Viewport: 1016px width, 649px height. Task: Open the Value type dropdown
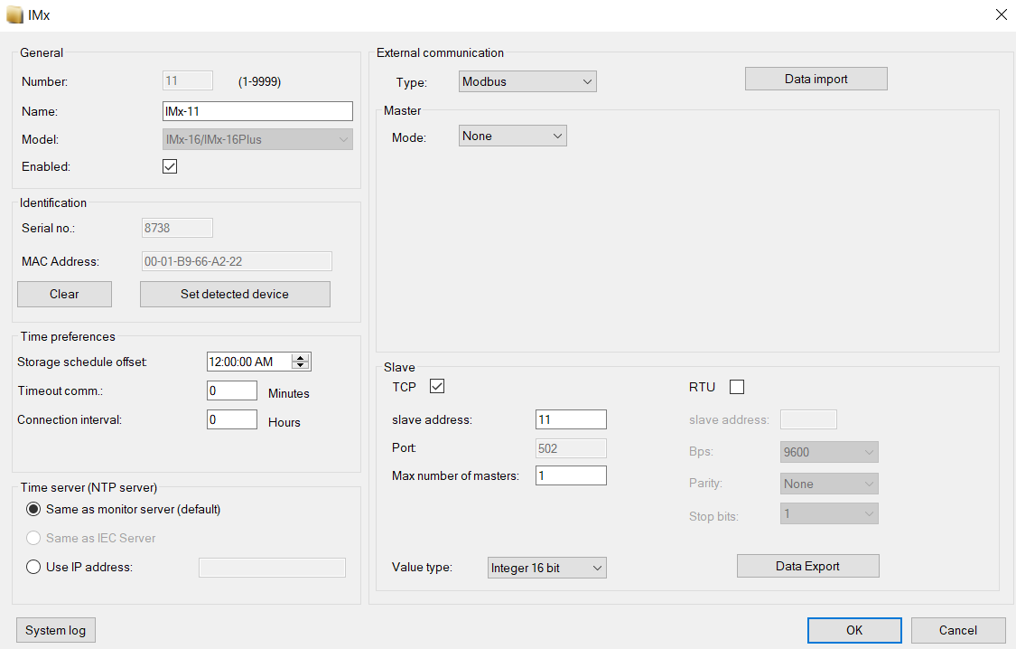pyautogui.click(x=547, y=568)
